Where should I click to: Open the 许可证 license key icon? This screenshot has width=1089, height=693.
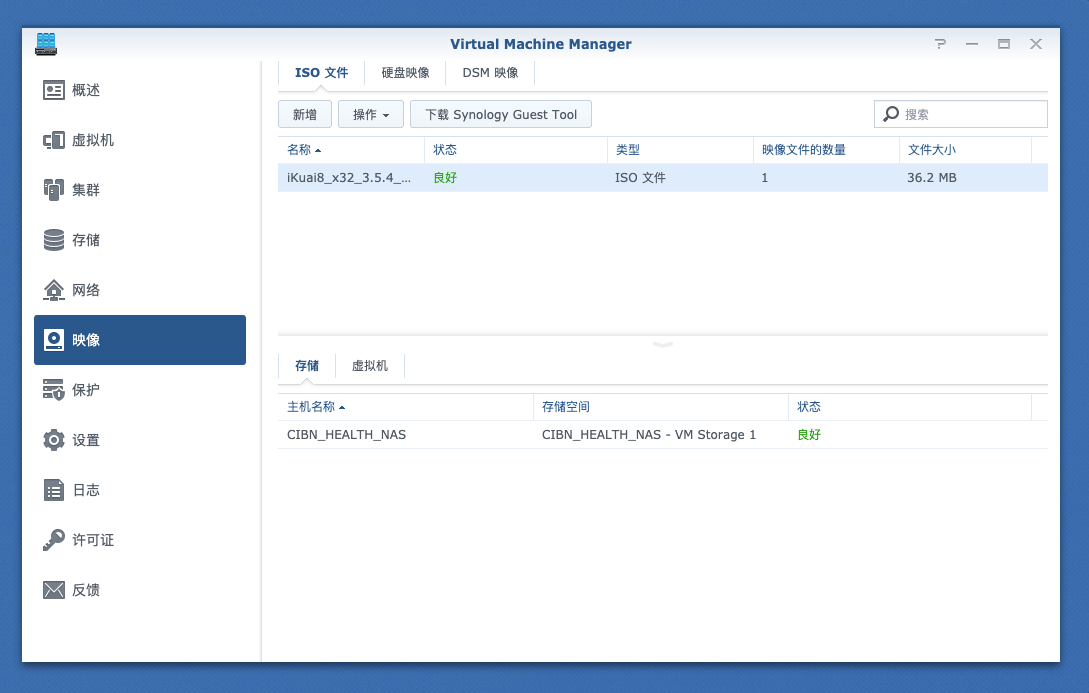coord(53,540)
